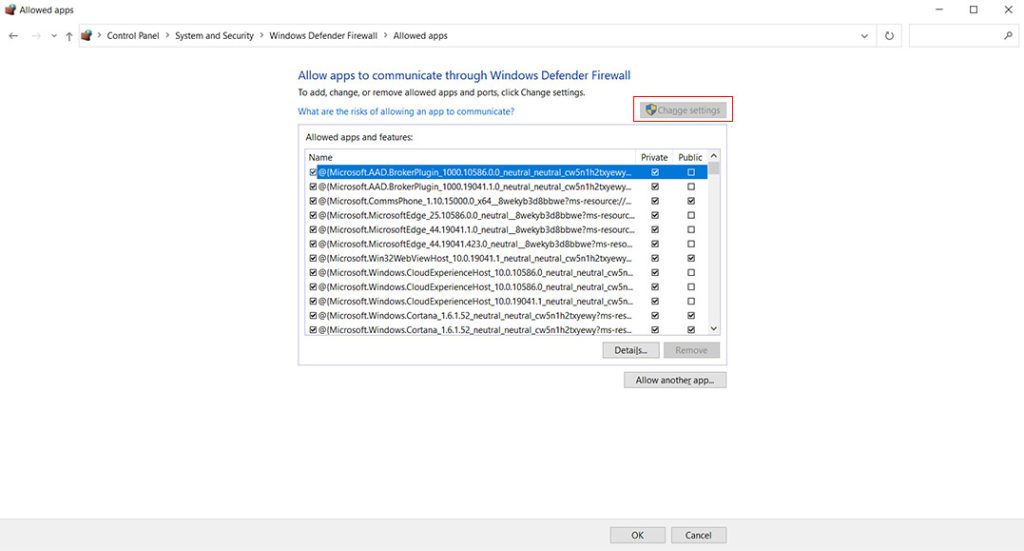Open the recent locations dropdown arrow
The height and width of the screenshot is (551, 1024).
pyautogui.click(x=54, y=36)
